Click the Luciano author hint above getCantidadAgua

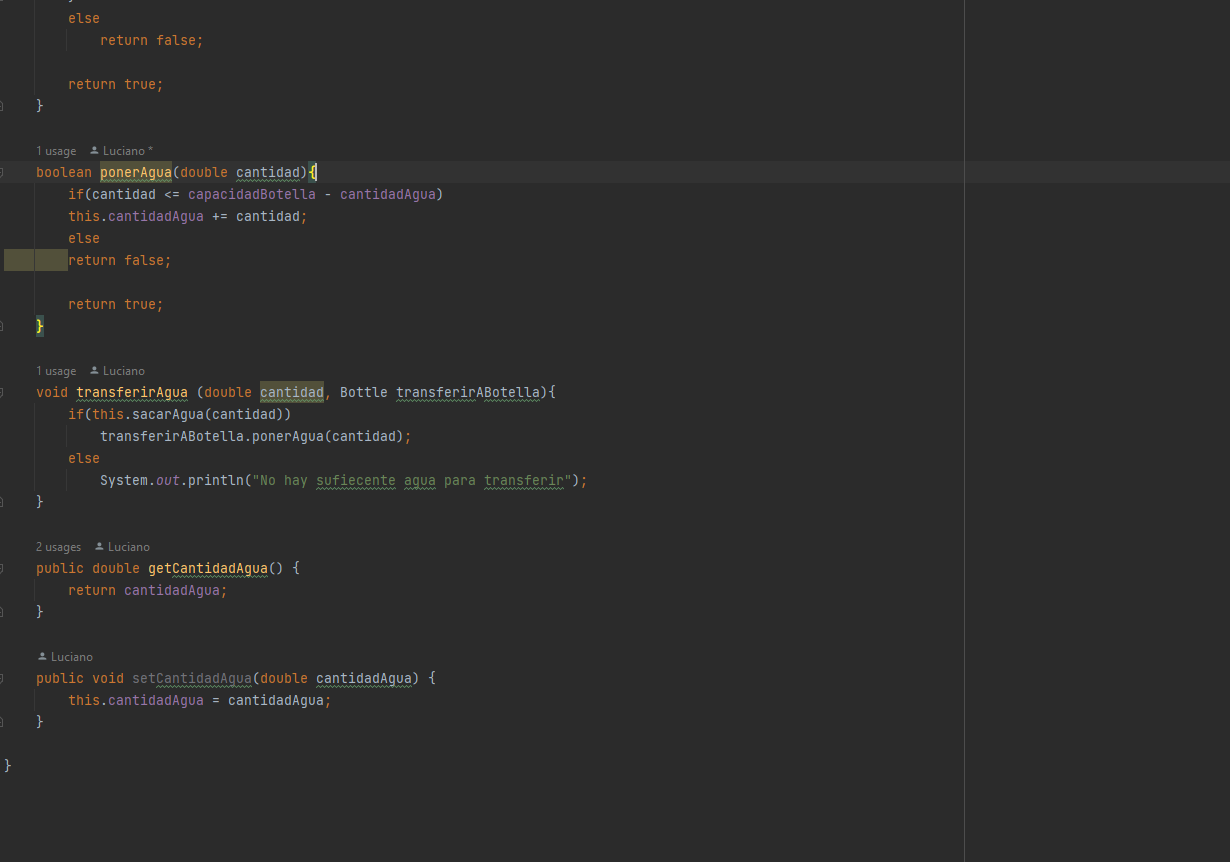point(122,547)
